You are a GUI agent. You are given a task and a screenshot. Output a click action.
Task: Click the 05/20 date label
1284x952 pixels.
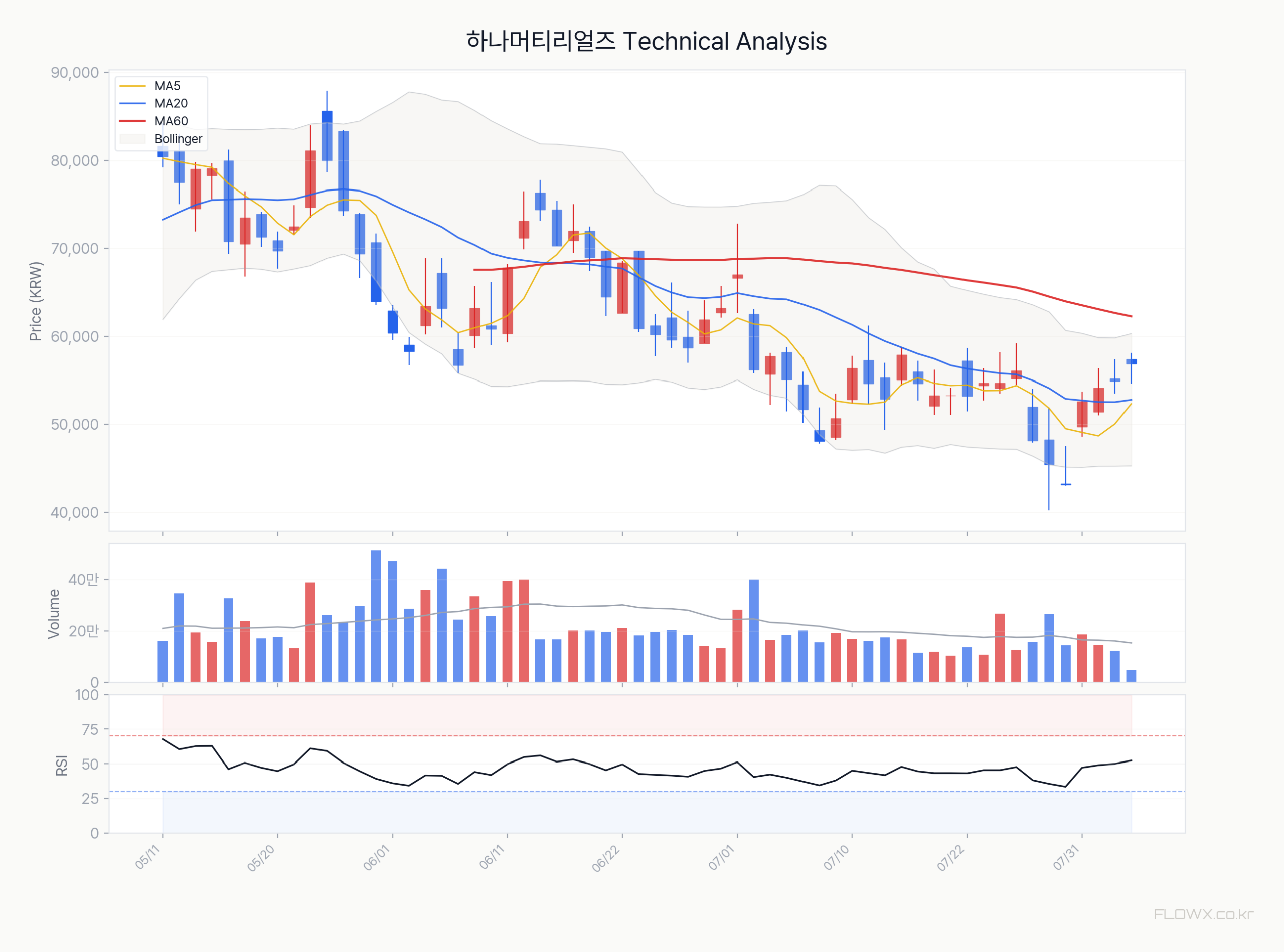[x=261, y=858]
